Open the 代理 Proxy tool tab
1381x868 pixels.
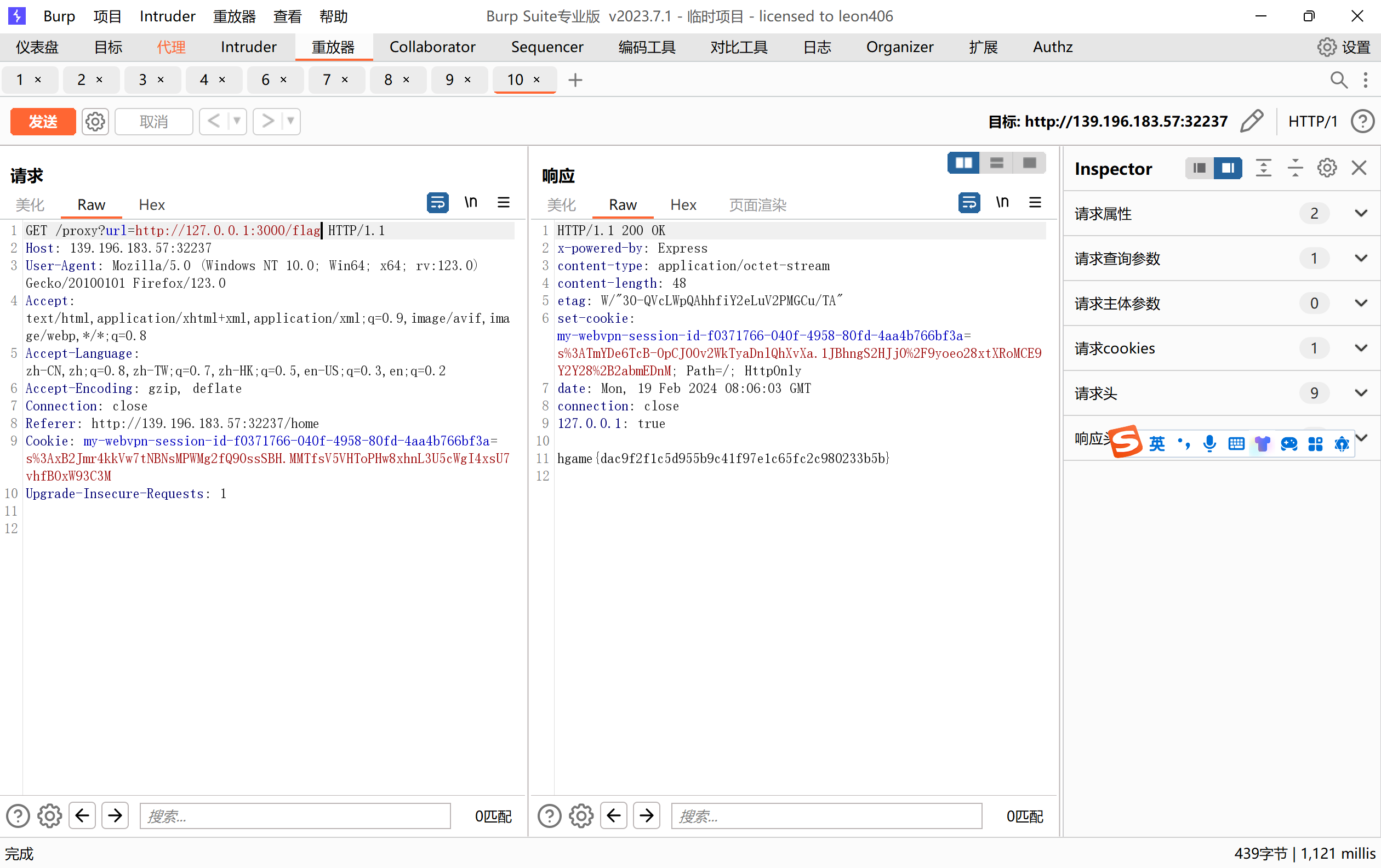(x=171, y=47)
